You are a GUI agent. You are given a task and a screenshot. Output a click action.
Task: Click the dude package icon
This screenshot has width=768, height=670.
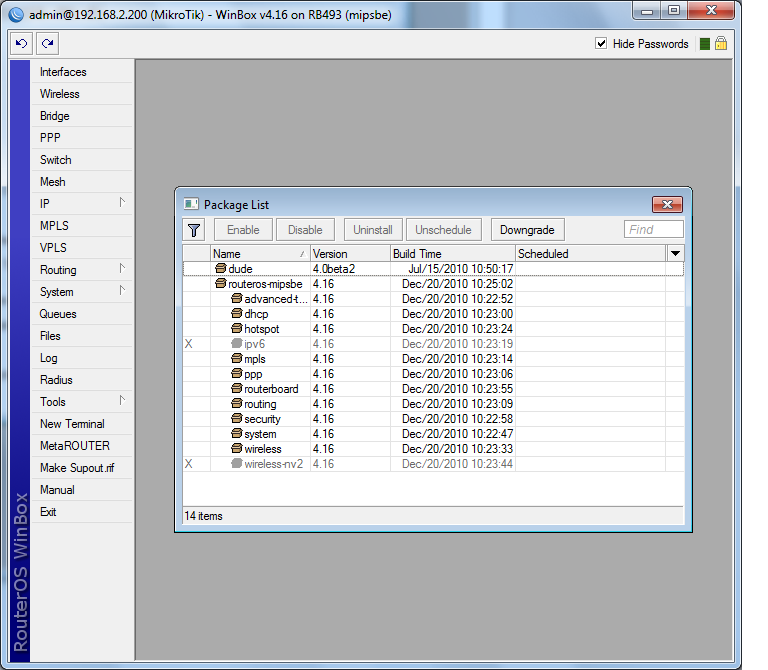(x=221, y=268)
